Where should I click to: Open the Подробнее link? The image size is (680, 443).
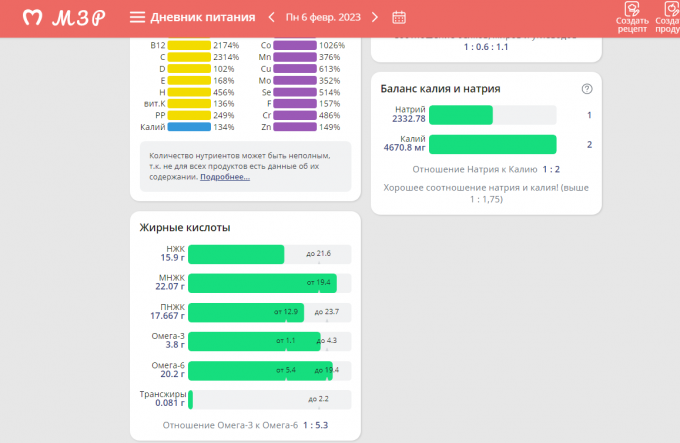(x=225, y=177)
